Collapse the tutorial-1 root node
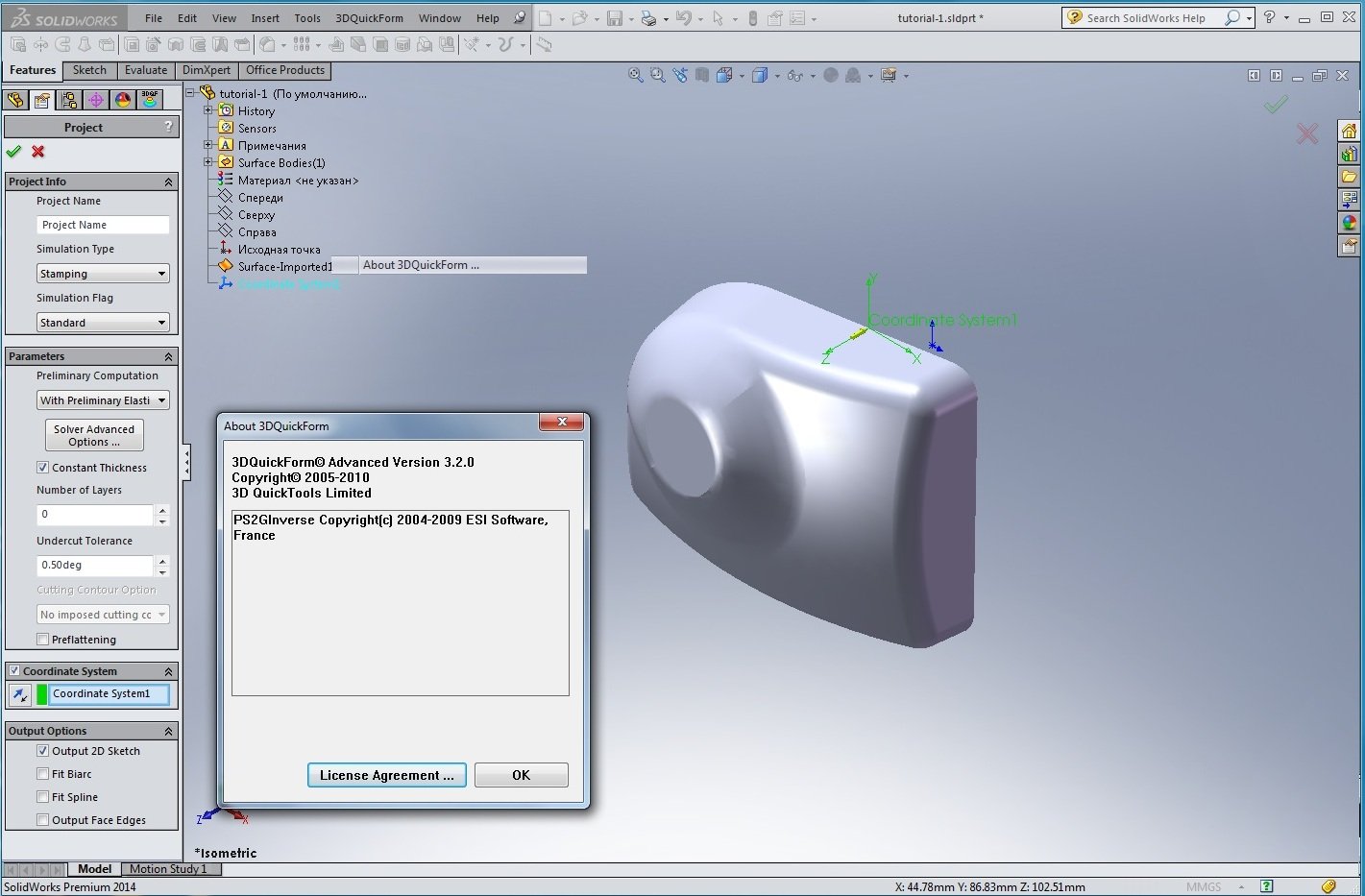This screenshot has height=896, width=1365. pyautogui.click(x=190, y=93)
